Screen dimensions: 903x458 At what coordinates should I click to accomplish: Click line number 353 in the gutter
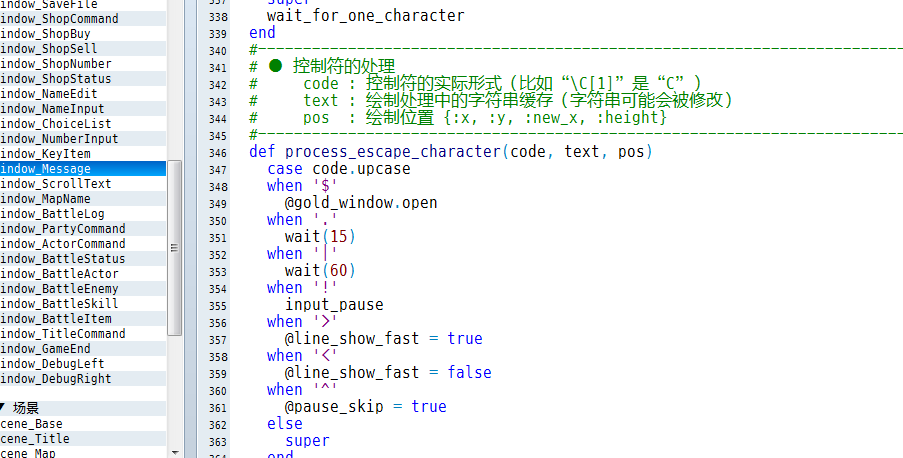218,272
